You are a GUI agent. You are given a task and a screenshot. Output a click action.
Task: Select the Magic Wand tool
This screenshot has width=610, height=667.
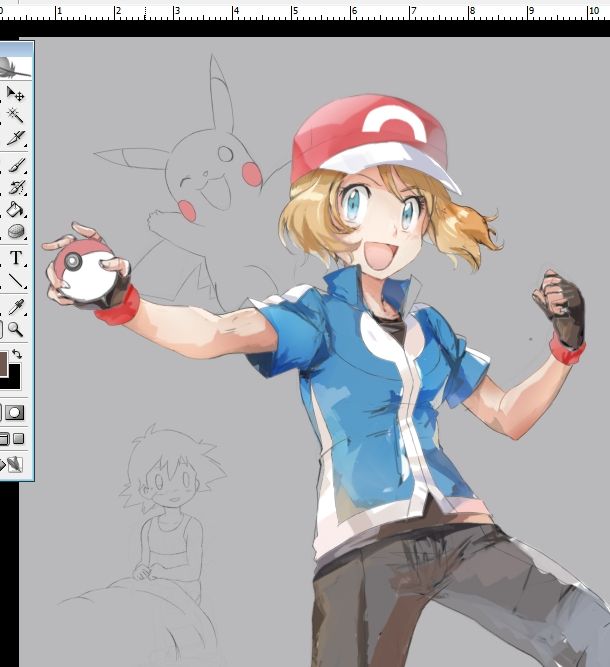[x=15, y=115]
